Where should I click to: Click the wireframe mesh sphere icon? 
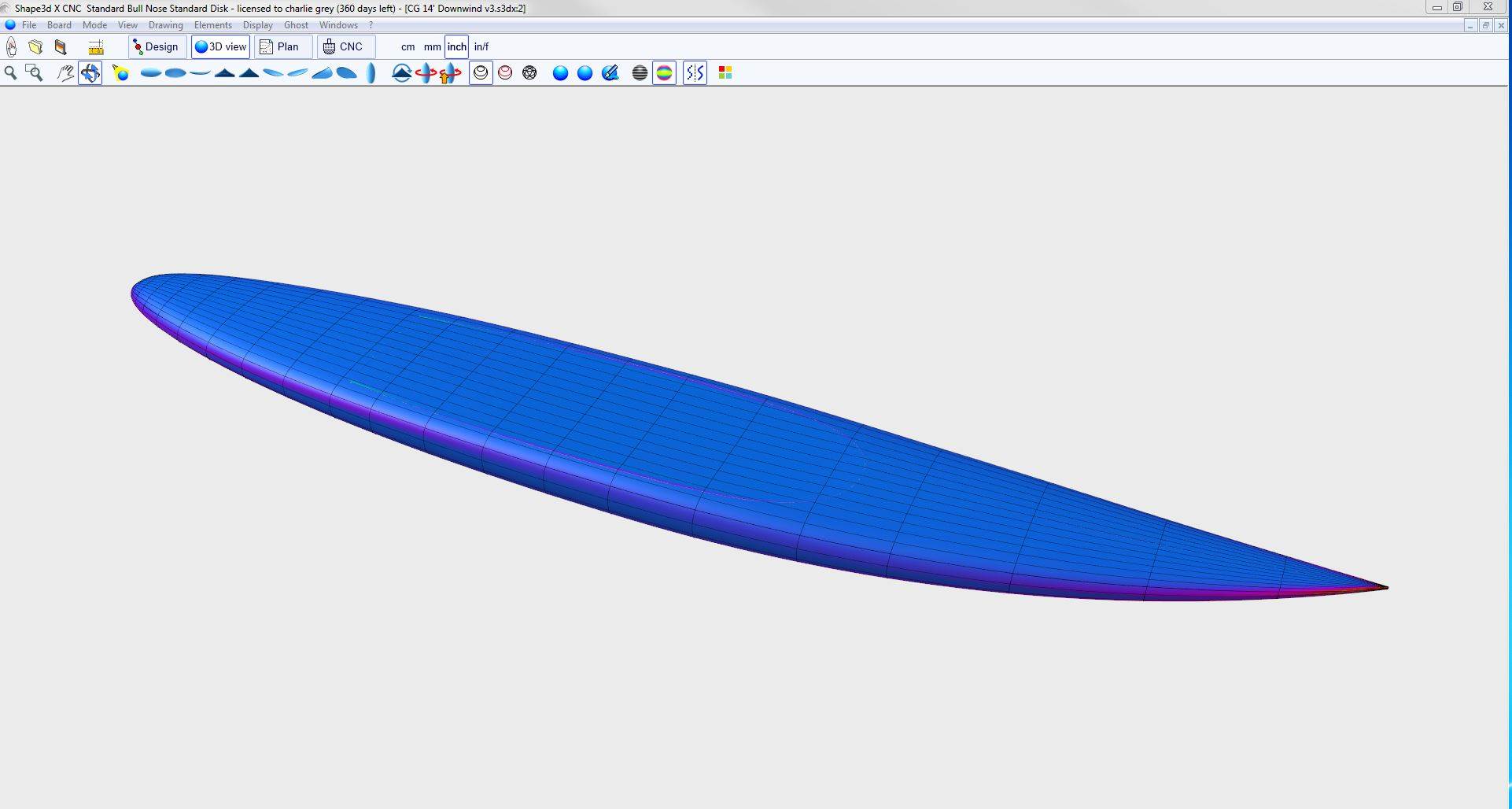[x=529, y=73]
